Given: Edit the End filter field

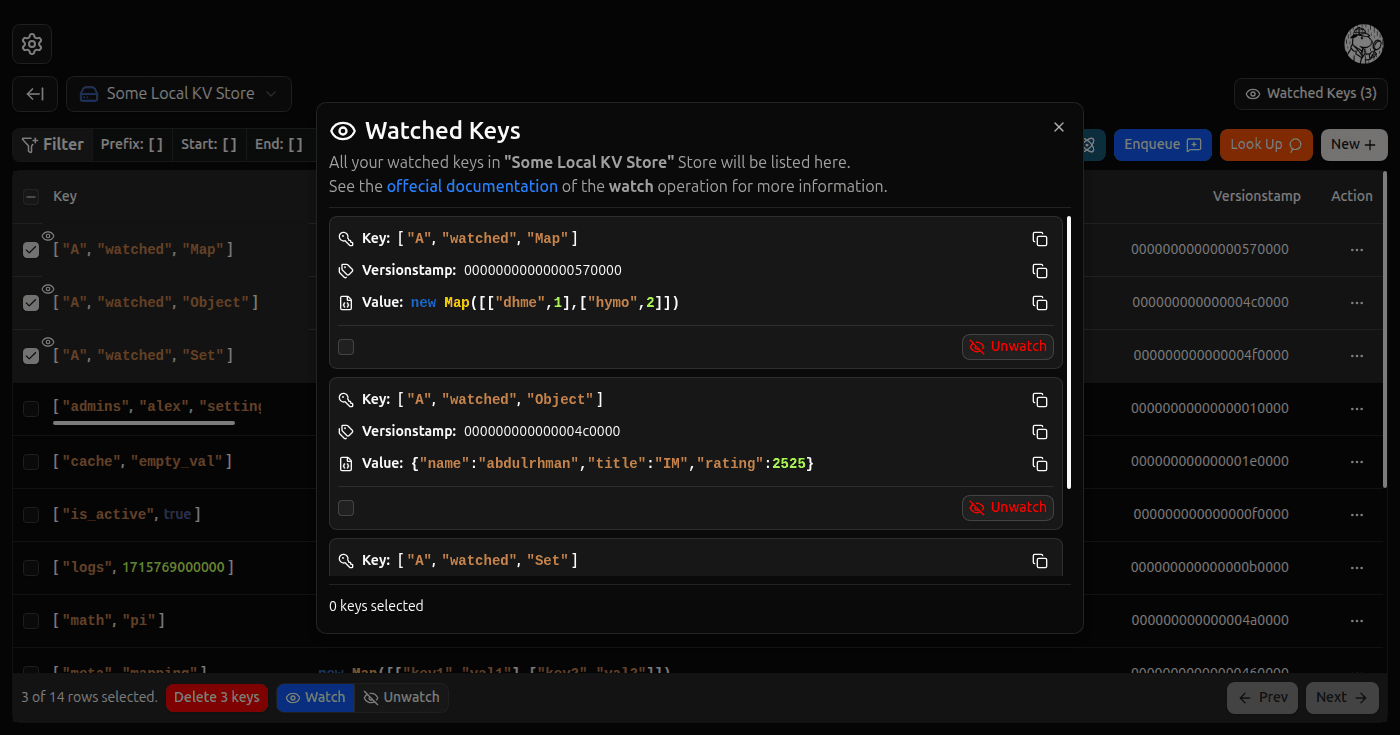Looking at the screenshot, I should pyautogui.click(x=279, y=145).
